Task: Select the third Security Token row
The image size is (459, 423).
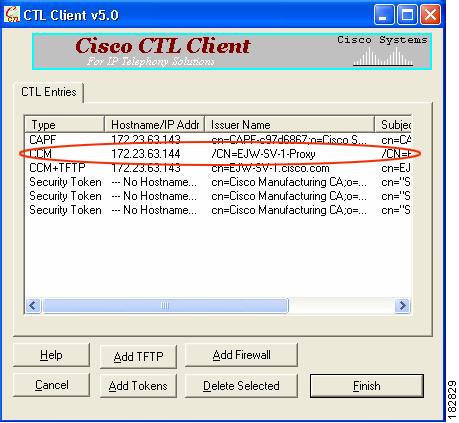Action: (218, 210)
